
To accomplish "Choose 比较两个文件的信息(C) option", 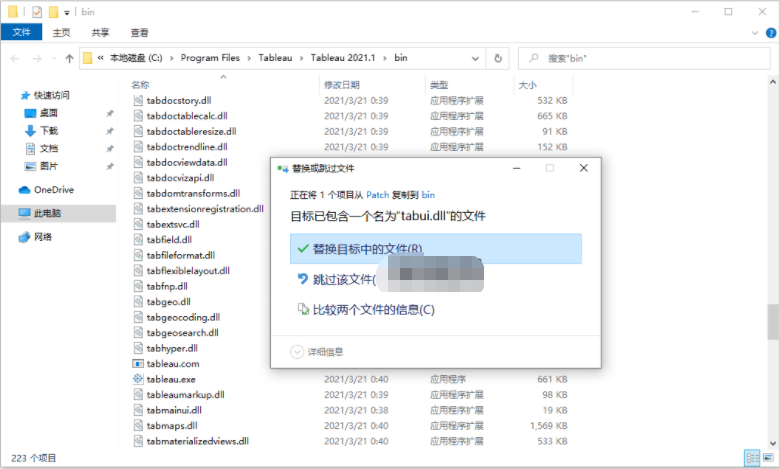I will click(x=366, y=310).
